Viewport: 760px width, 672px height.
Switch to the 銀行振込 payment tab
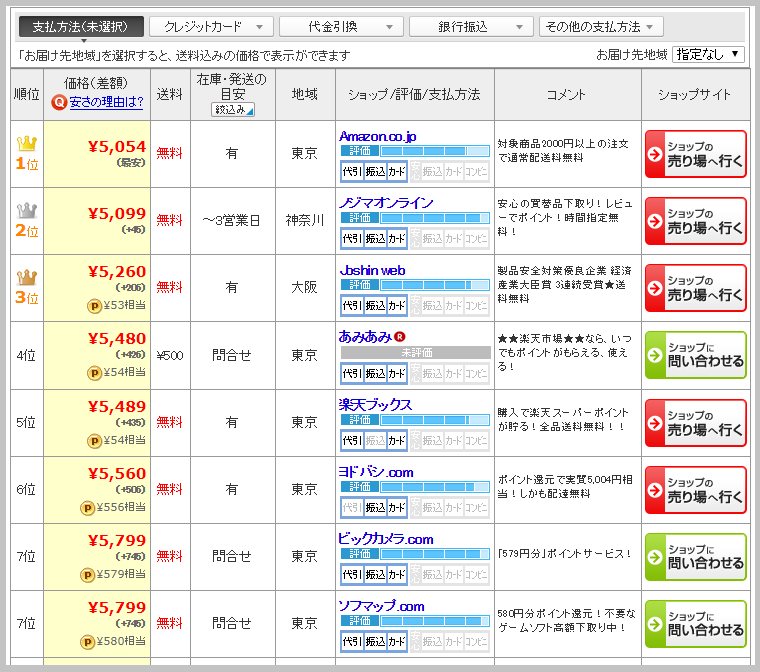[471, 26]
